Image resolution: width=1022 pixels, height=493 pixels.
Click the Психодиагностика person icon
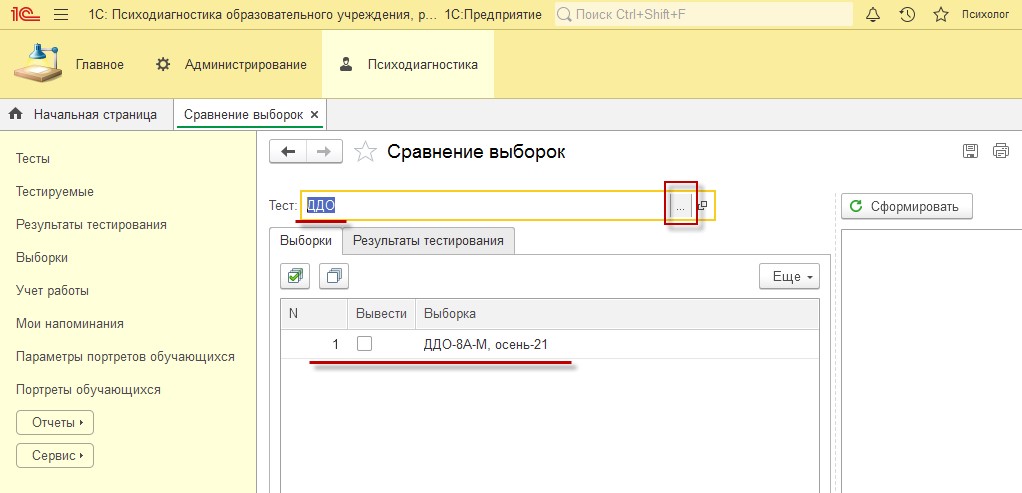(346, 64)
